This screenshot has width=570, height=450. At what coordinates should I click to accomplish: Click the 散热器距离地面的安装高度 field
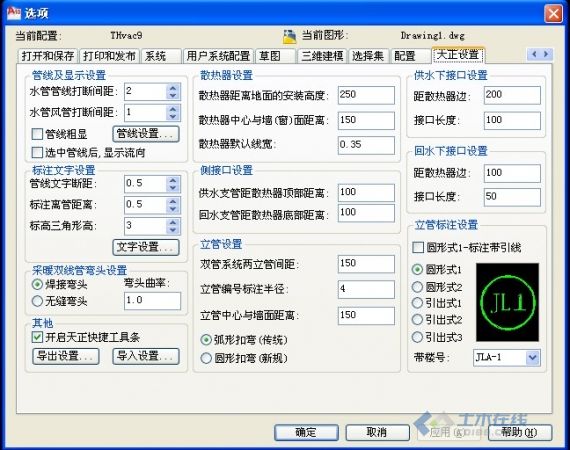click(366, 95)
